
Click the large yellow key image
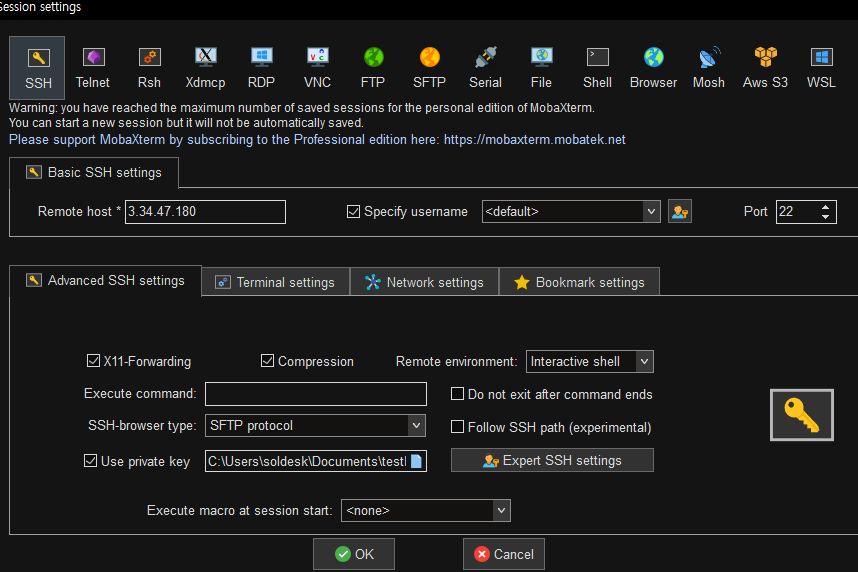(802, 415)
